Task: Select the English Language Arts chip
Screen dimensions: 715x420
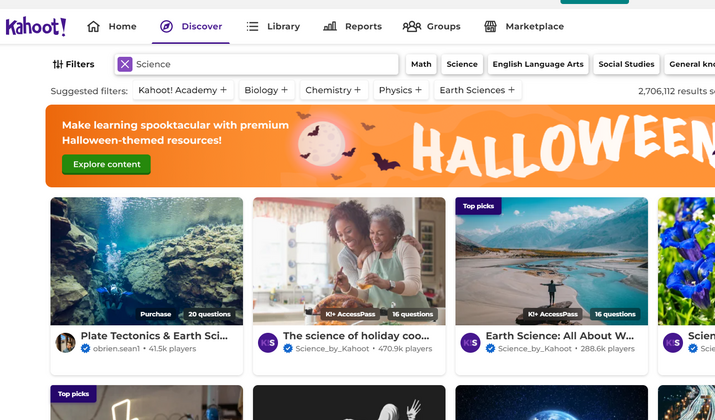Action: point(538,64)
